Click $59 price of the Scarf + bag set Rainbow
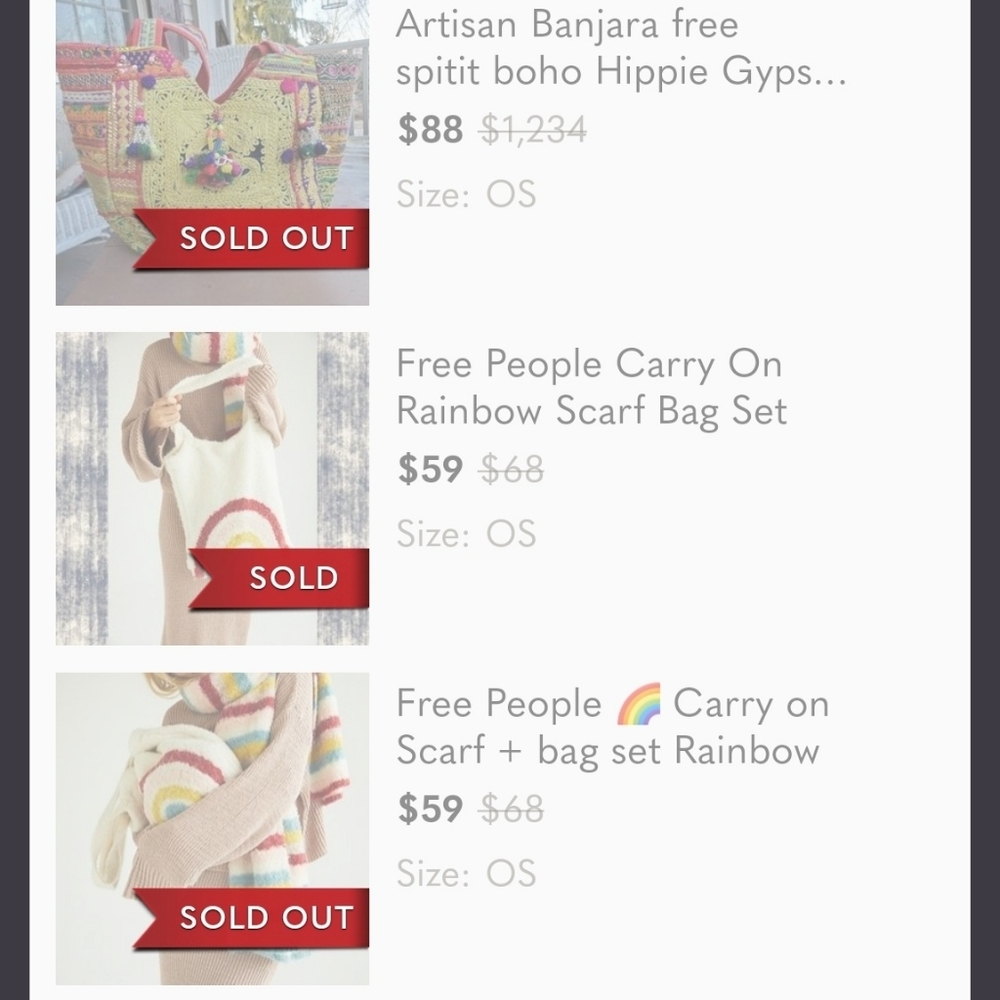The image size is (1000, 1000). [430, 809]
